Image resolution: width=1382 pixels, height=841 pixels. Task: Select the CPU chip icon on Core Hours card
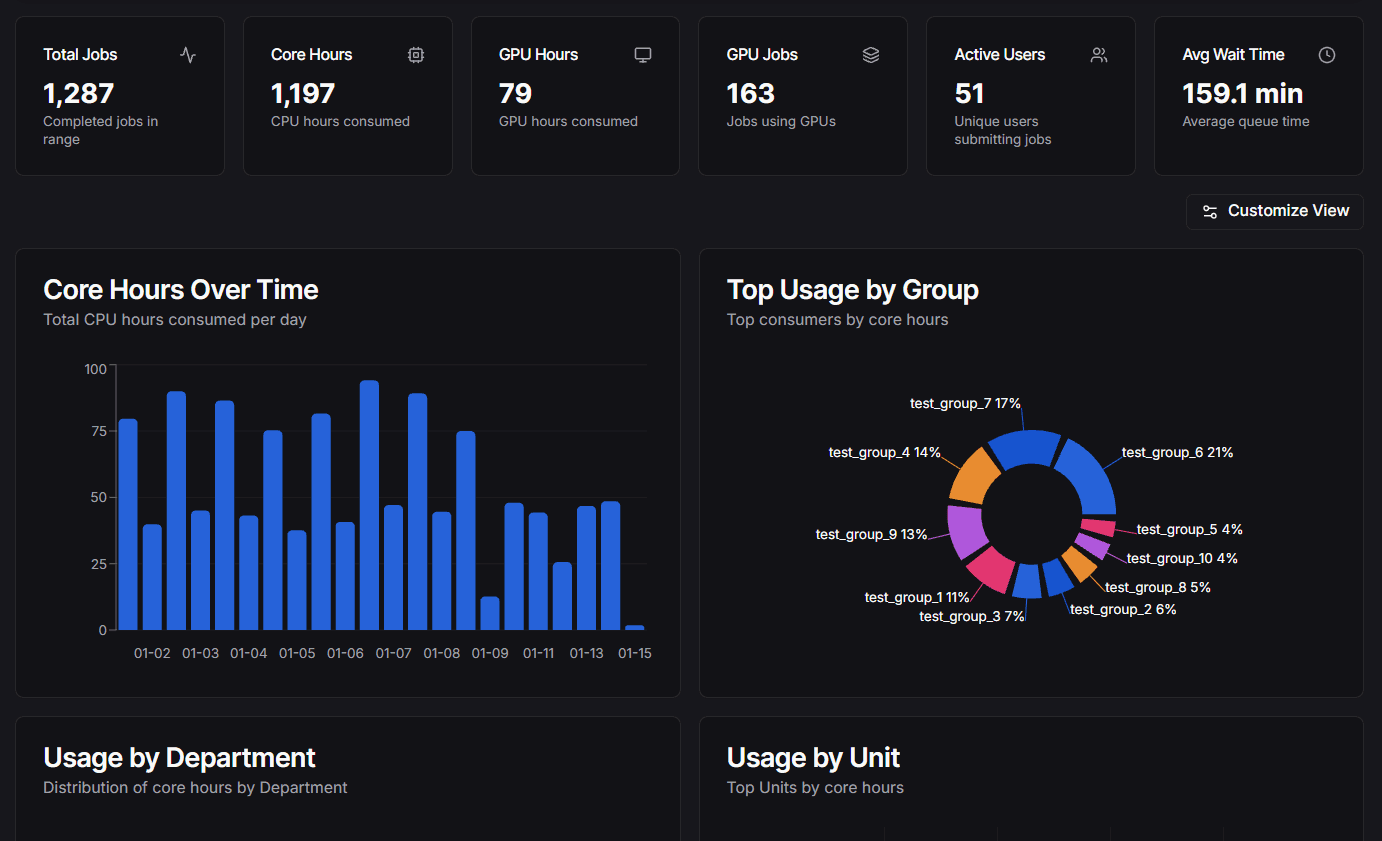415,55
